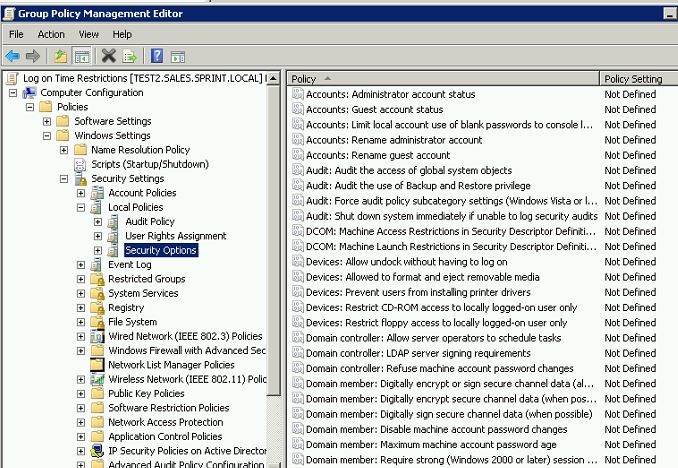The height and width of the screenshot is (468, 678).
Task: Click the Policy Setting column header
Action: (x=639, y=79)
